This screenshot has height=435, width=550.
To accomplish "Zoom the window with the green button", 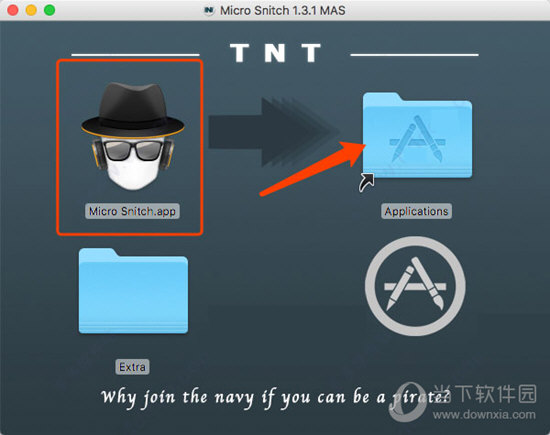I will (x=49, y=10).
